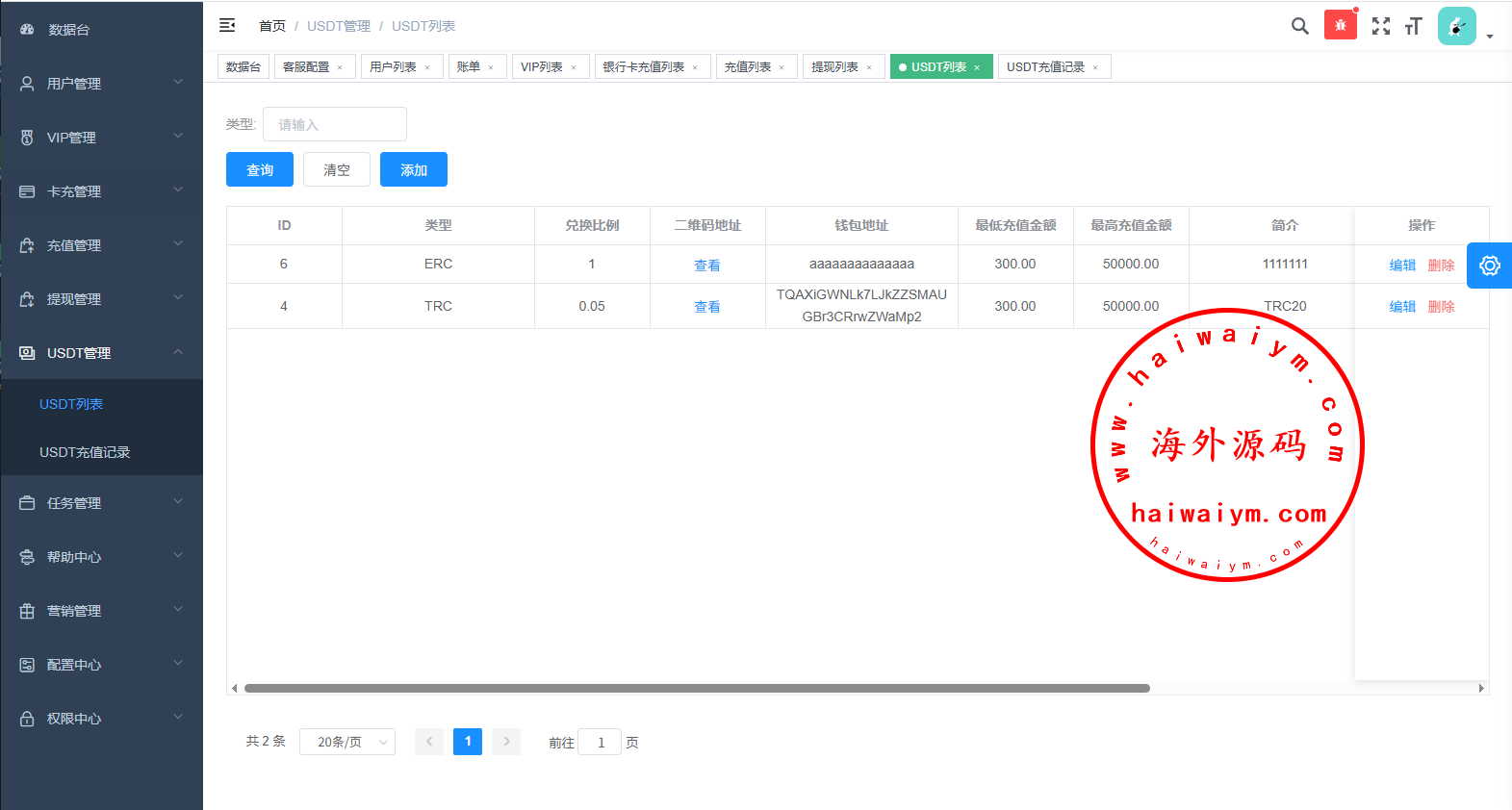Click the user avatar in header
1512x810 pixels.
tap(1456, 26)
